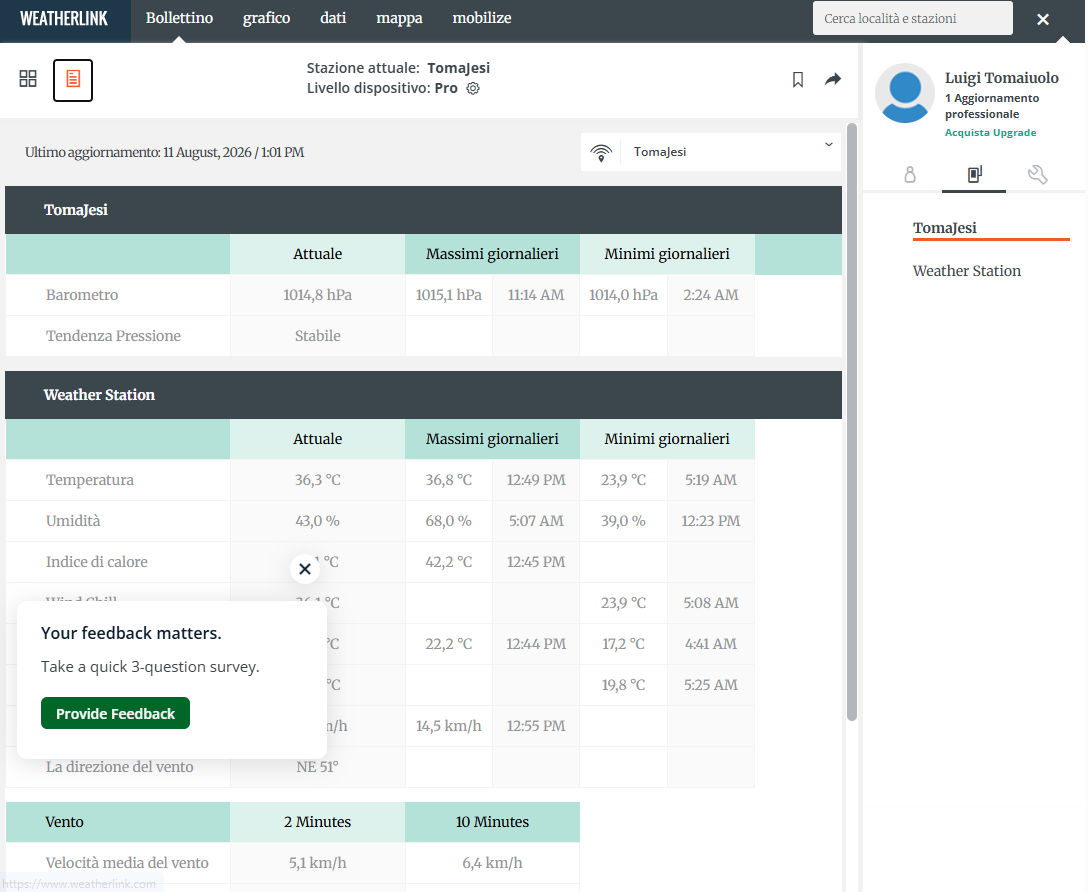Click the Temperatura row label
The image size is (1088, 892).
click(x=90, y=480)
